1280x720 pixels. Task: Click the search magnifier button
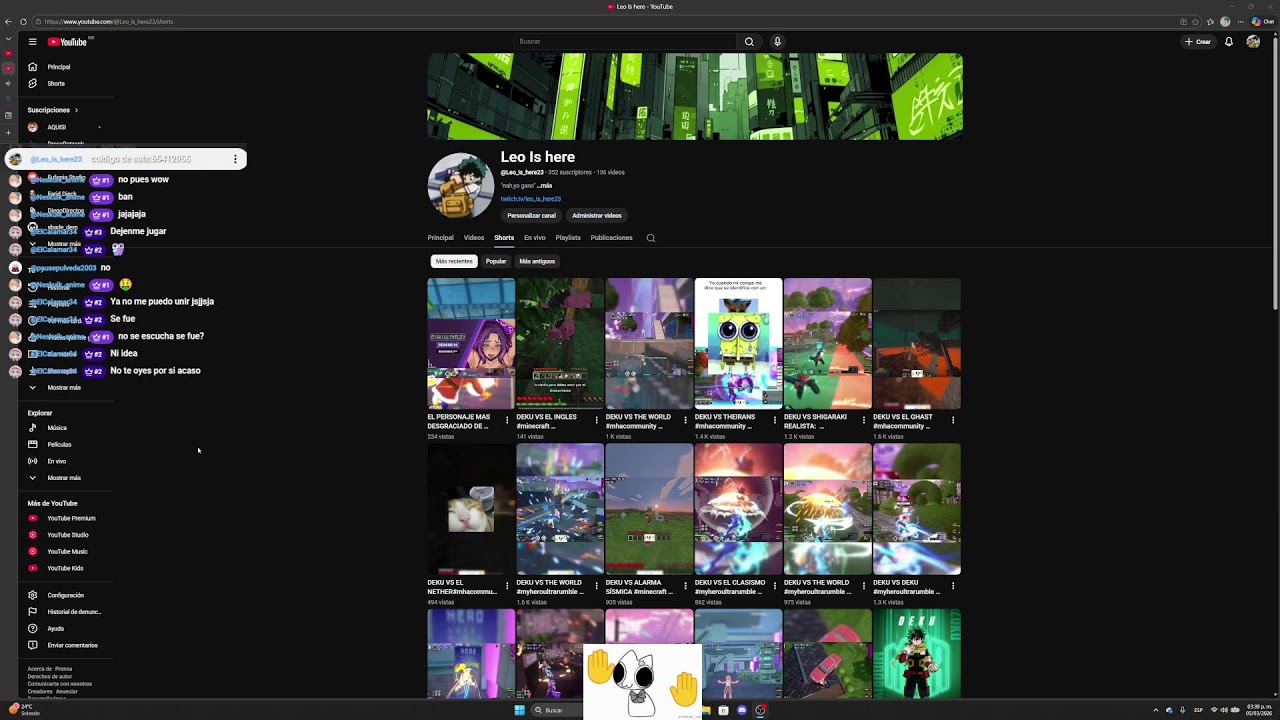748,42
